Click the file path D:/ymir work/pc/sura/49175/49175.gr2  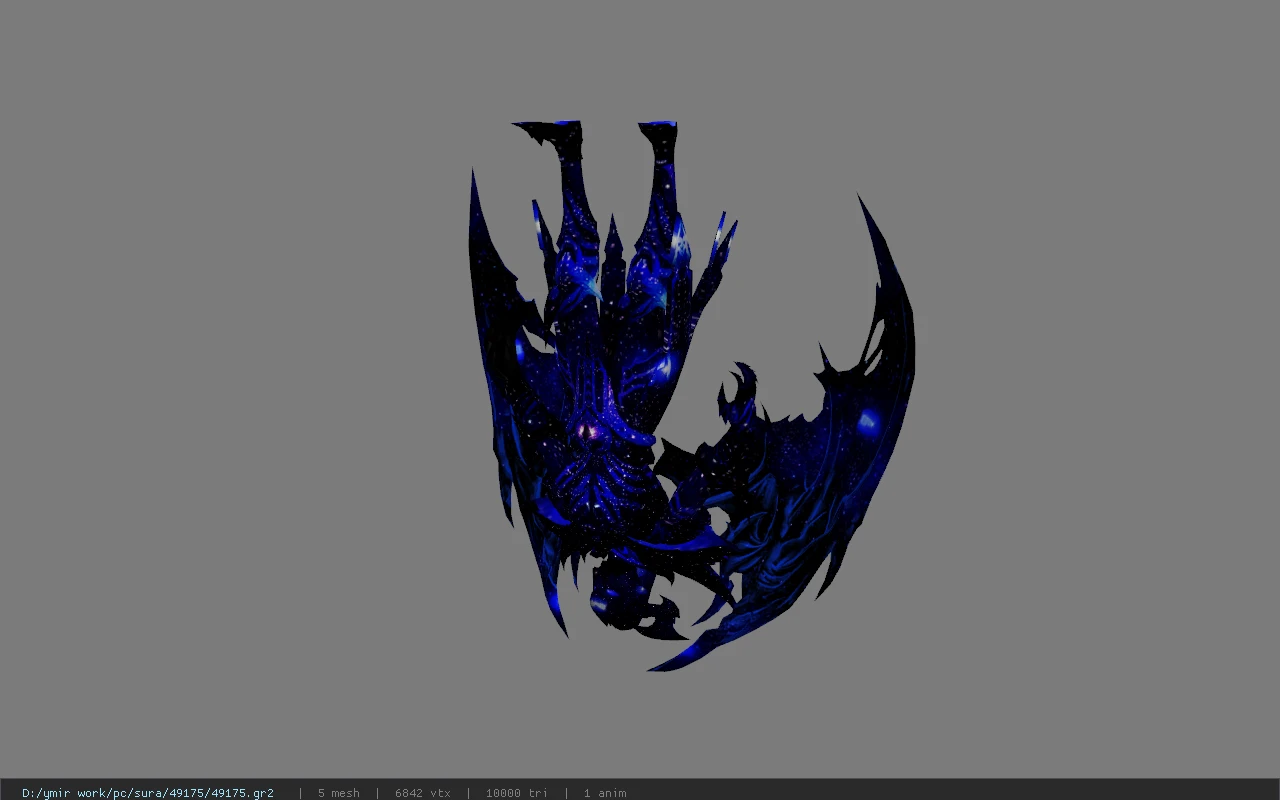pyautogui.click(x=148, y=793)
